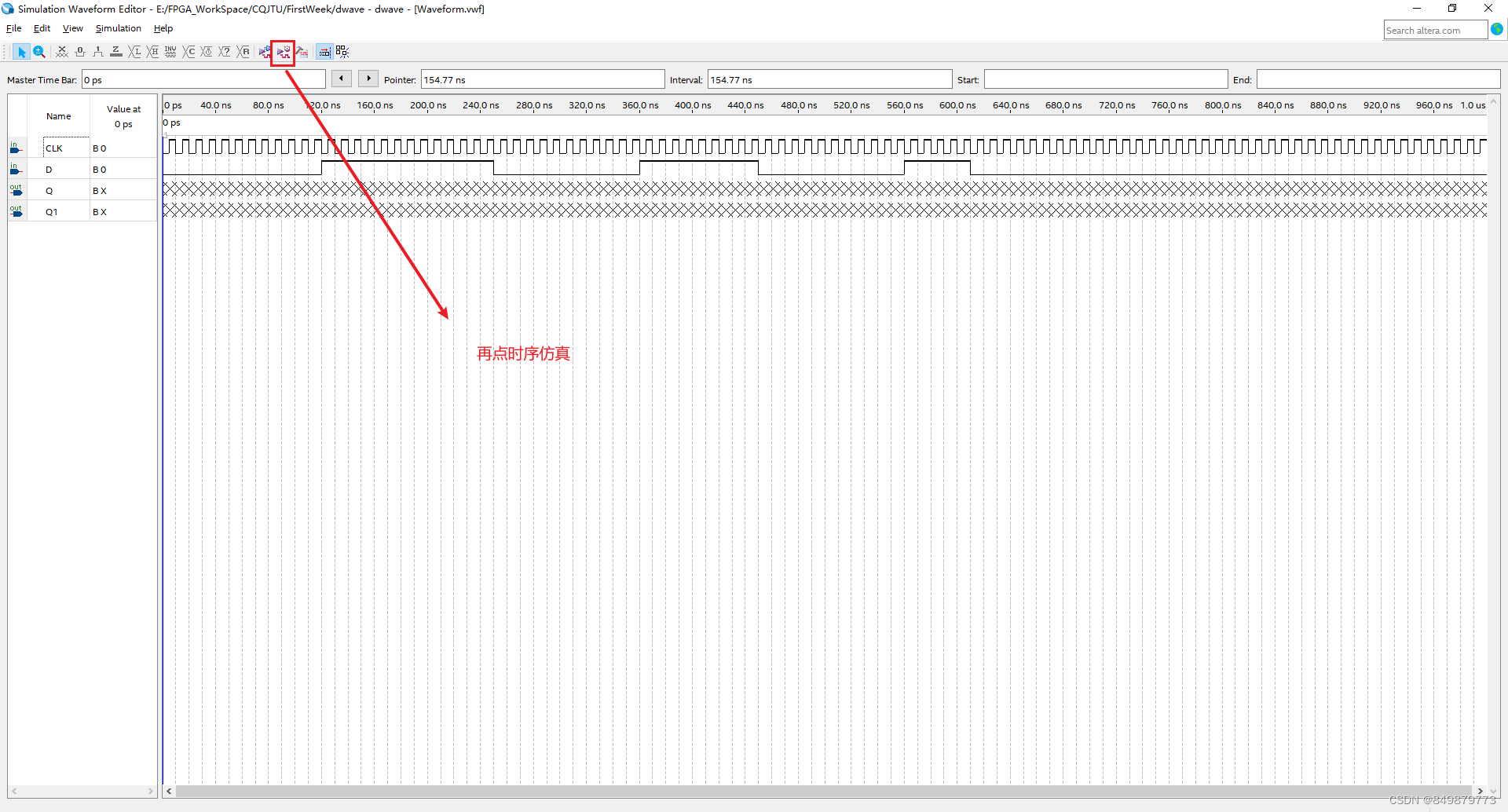Focus the Search altera.com box
1508x812 pixels.
pyautogui.click(x=1436, y=30)
